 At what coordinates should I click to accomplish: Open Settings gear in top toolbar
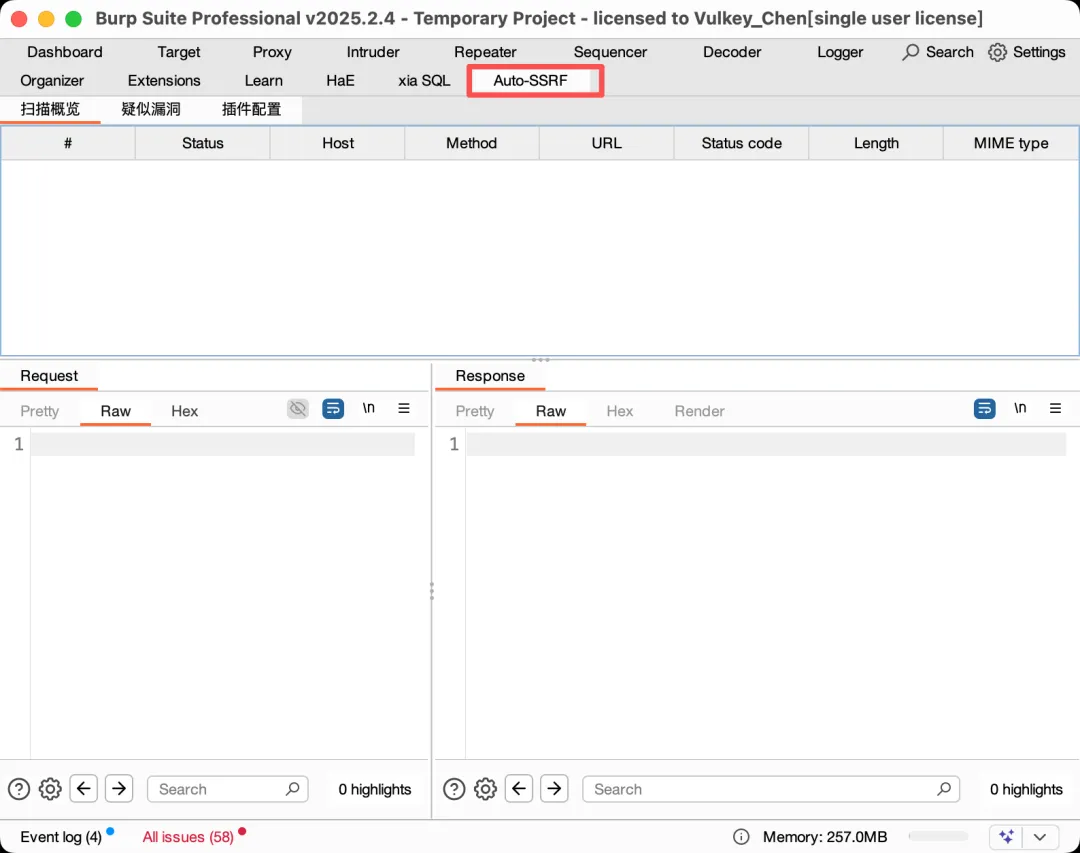click(997, 52)
